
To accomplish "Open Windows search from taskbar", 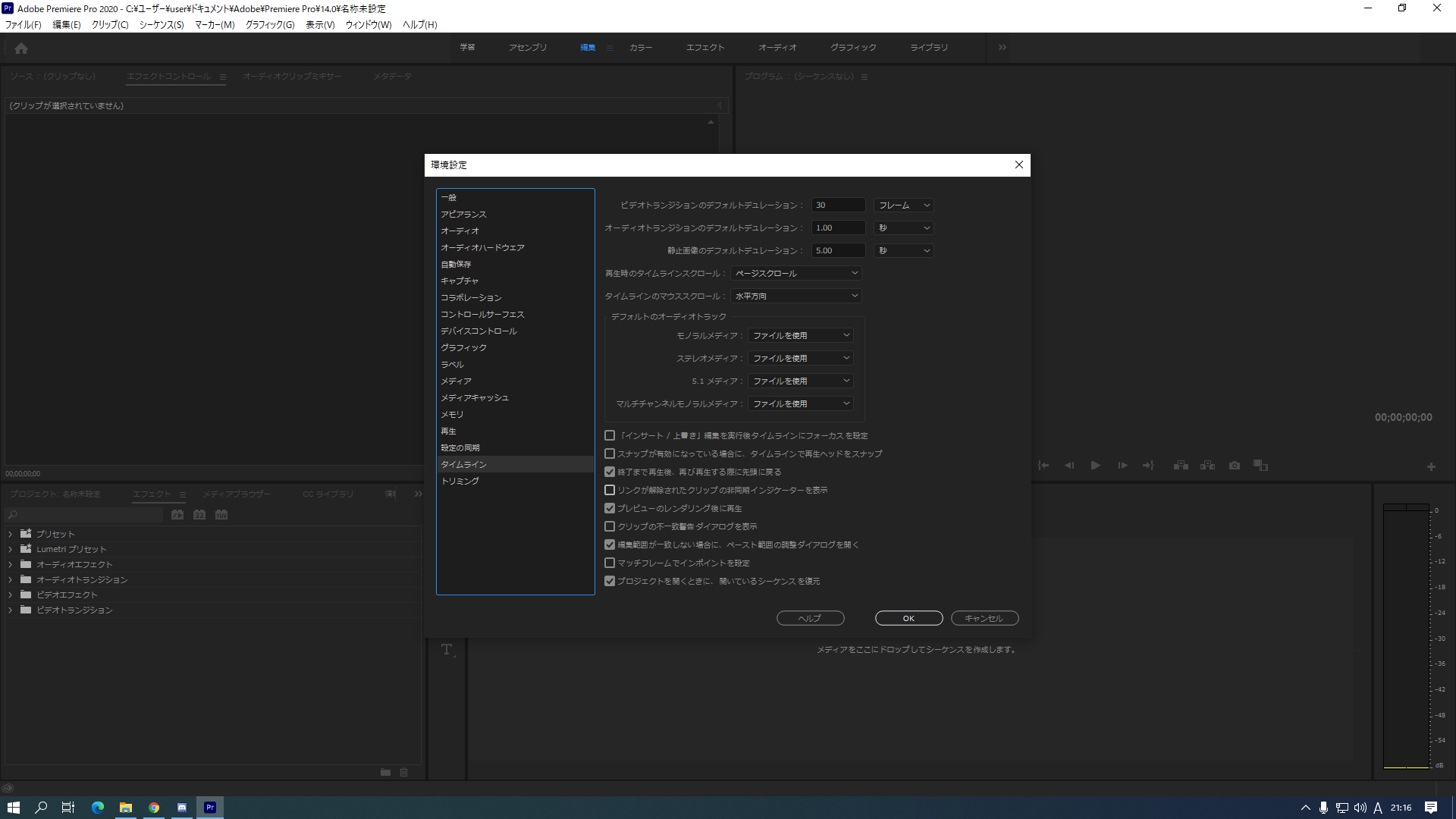I will click(x=41, y=808).
